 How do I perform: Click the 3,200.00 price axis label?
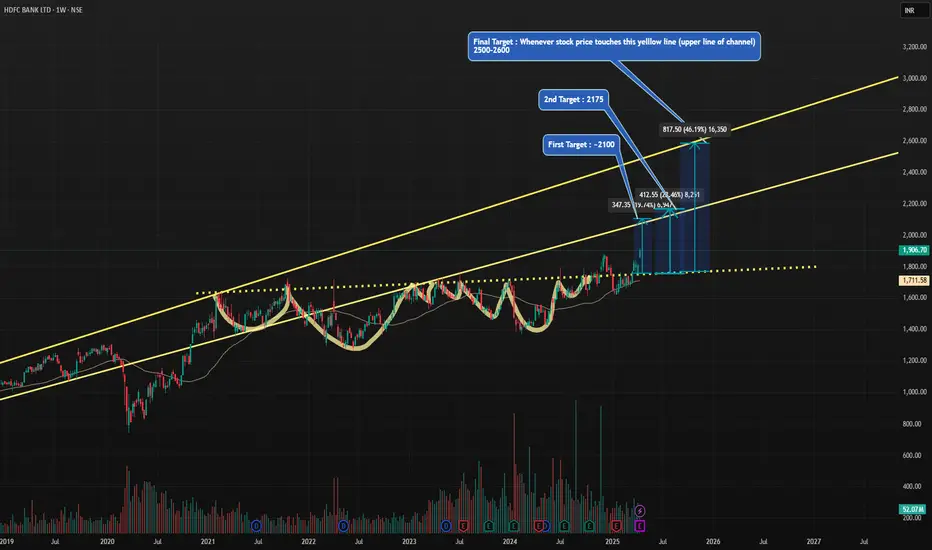point(914,46)
